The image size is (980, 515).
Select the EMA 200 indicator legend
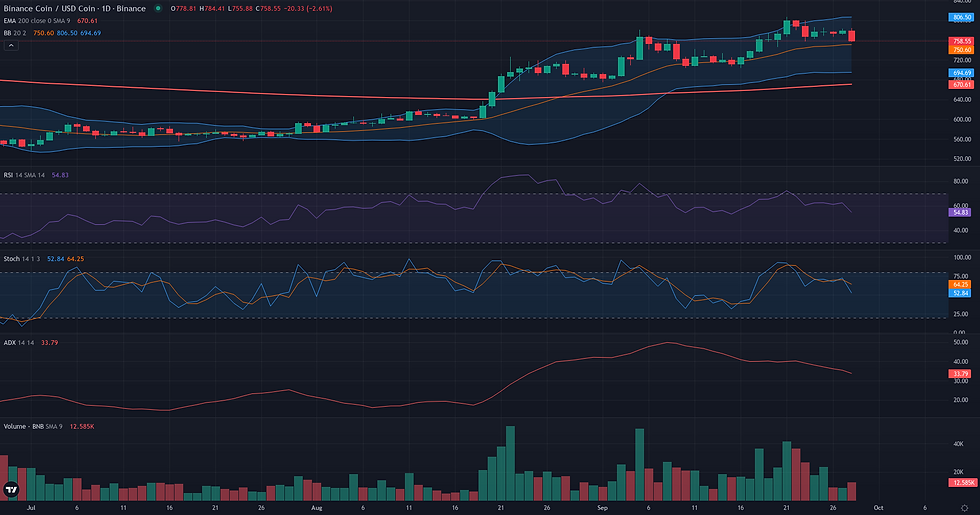click(51, 21)
